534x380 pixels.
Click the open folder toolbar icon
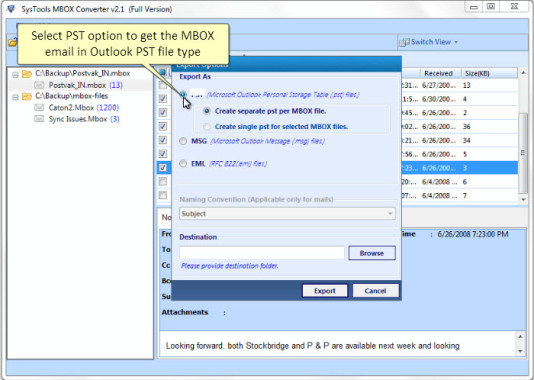(13, 43)
